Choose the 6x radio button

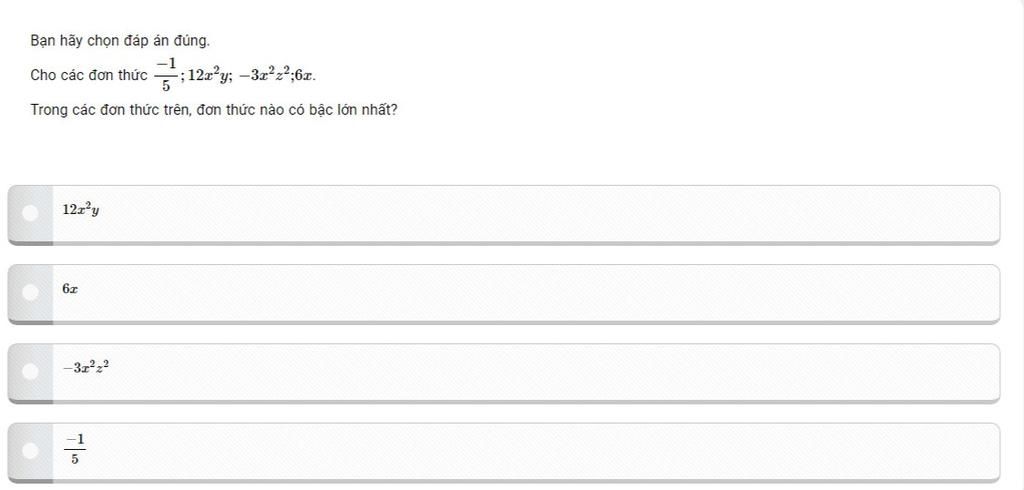pyautogui.click(x=30, y=291)
